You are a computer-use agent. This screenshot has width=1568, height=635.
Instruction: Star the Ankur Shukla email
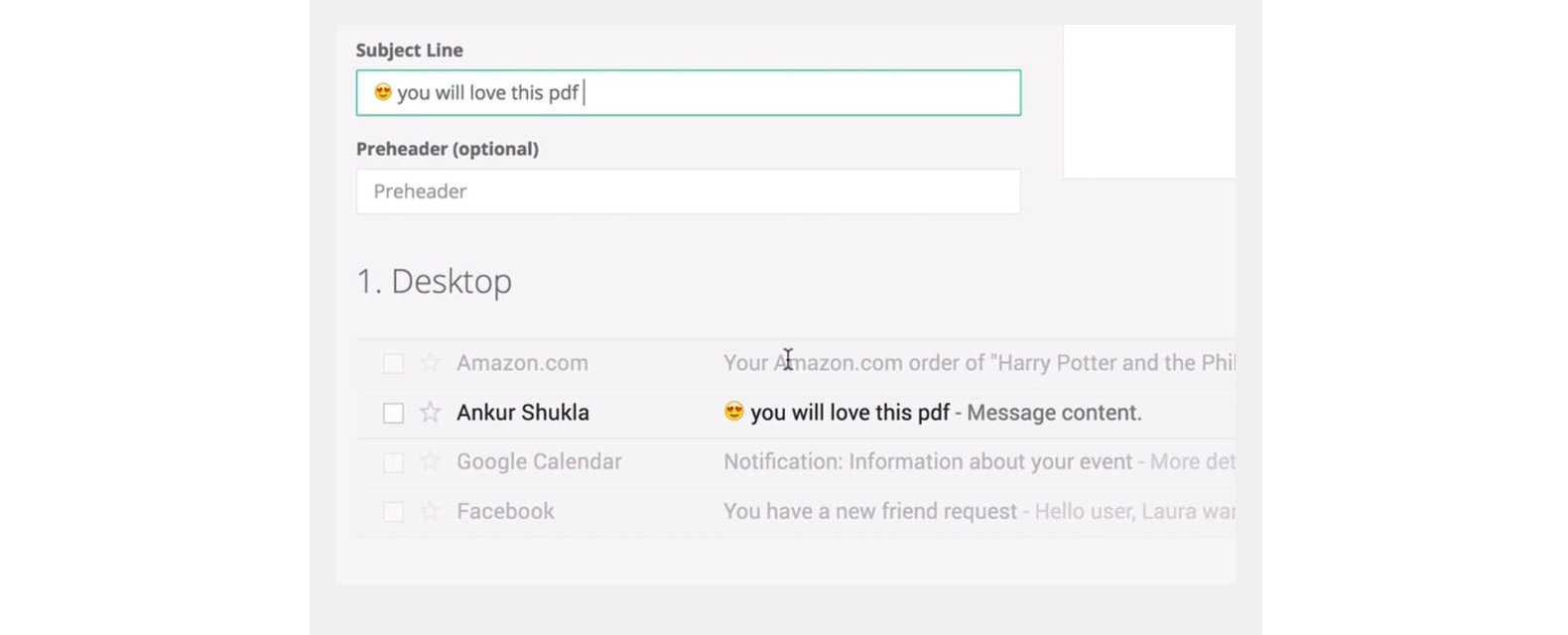[x=430, y=412]
